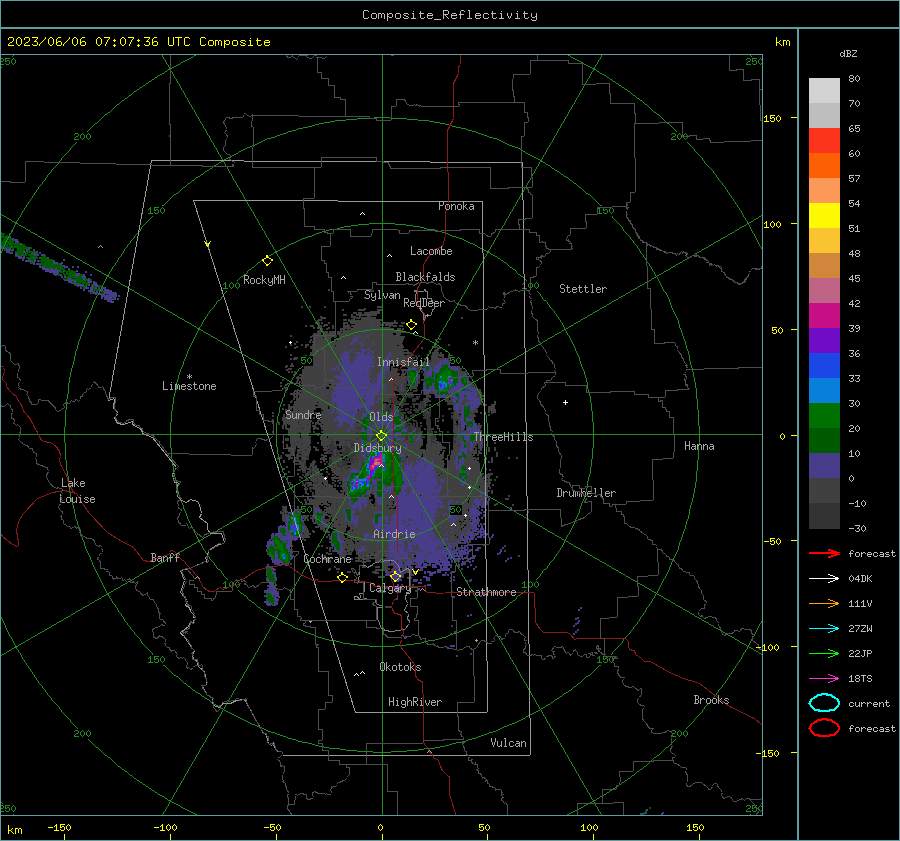Click the 18TS legend text
The width and height of the screenshot is (900, 841).
(x=860, y=679)
